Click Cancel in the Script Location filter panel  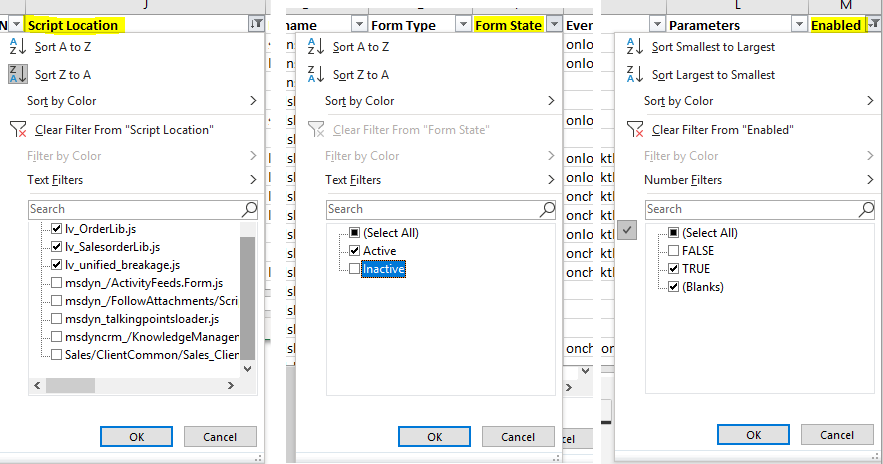coord(220,436)
